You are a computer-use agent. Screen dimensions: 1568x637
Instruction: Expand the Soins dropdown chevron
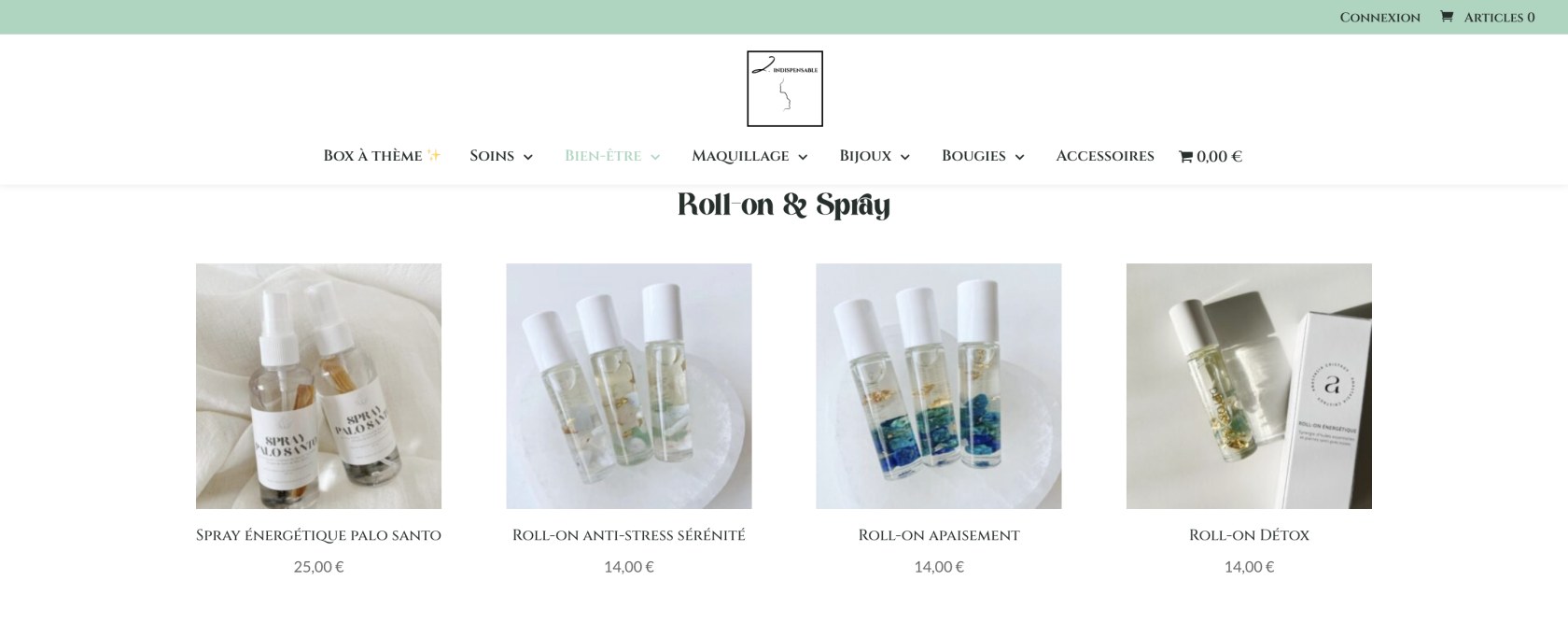pos(527,157)
